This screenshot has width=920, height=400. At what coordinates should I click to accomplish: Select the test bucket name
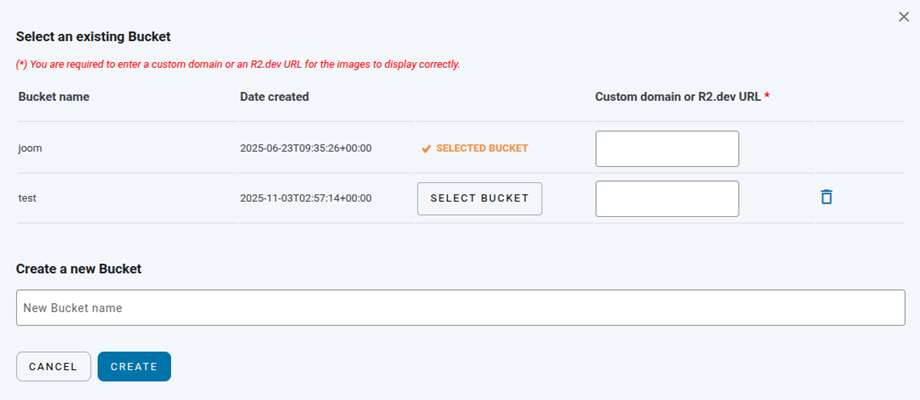28,198
